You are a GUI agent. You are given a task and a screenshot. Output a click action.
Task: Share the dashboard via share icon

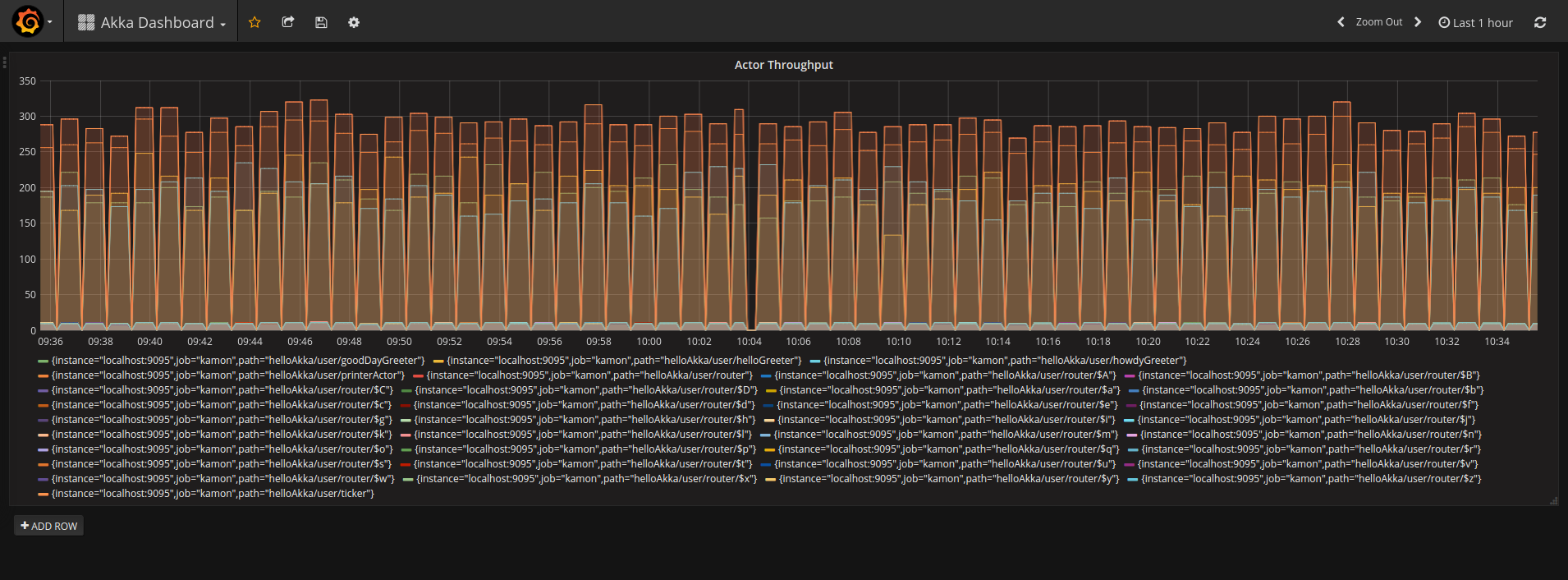point(288,22)
